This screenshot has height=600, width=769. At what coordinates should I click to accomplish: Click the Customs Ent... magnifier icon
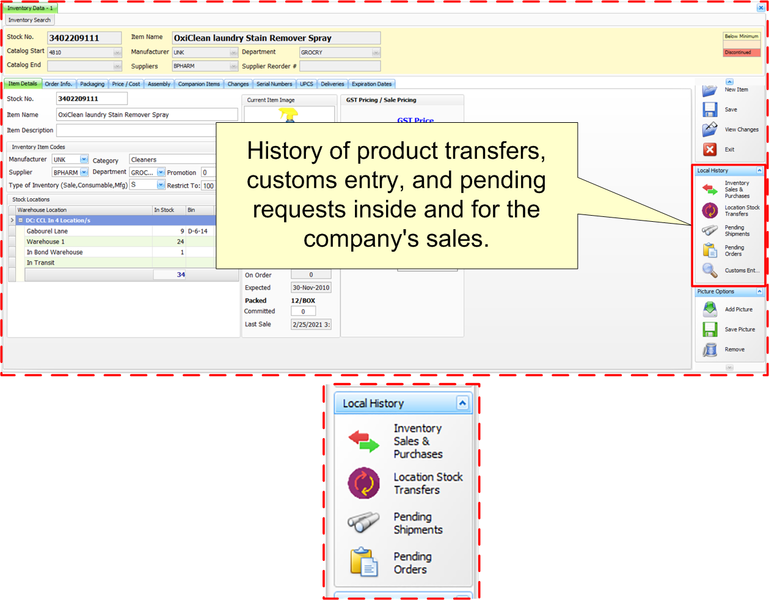[710, 270]
